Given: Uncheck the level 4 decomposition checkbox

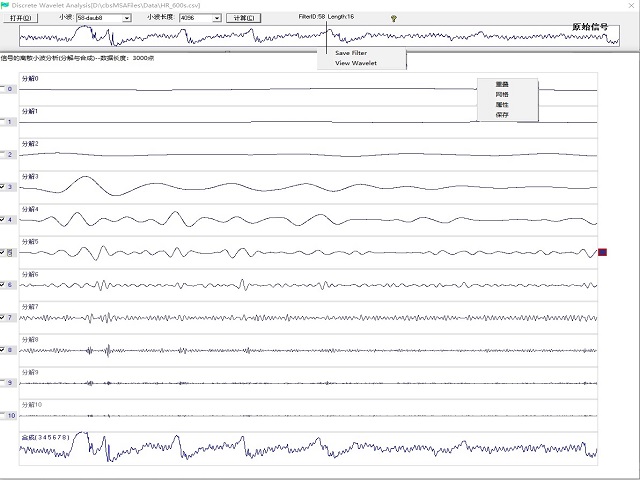Looking at the screenshot, I should point(2,219).
